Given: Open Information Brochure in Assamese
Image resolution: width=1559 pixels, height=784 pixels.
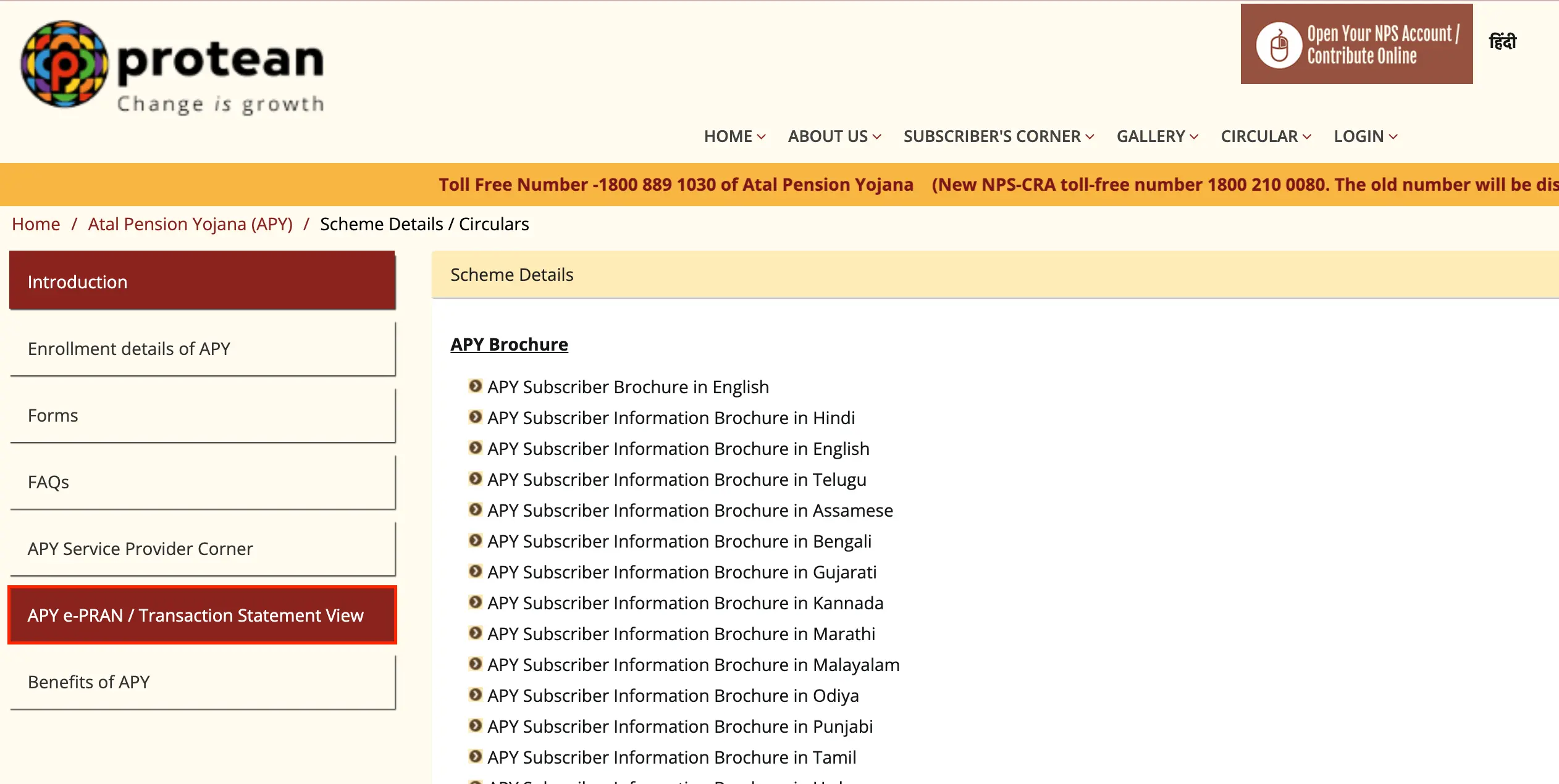Looking at the screenshot, I should coord(691,511).
